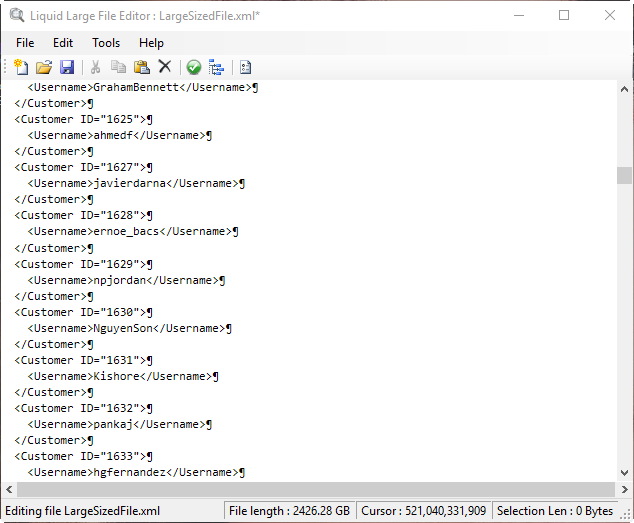Place cursor on the Customer ID="1630" line
The width and height of the screenshot is (634, 523).
pos(83,312)
